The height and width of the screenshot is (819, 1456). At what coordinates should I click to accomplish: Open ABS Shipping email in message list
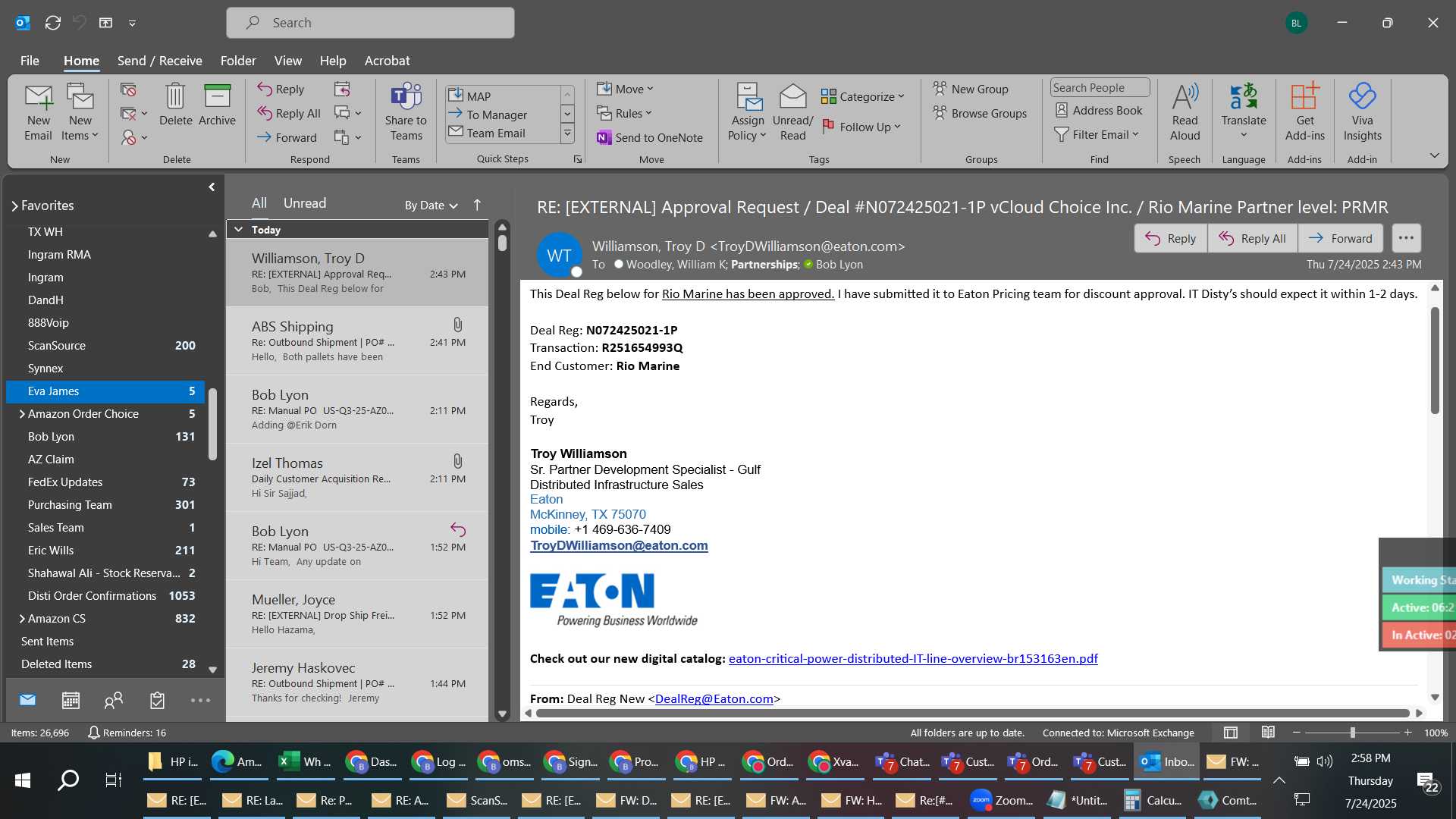tap(357, 341)
